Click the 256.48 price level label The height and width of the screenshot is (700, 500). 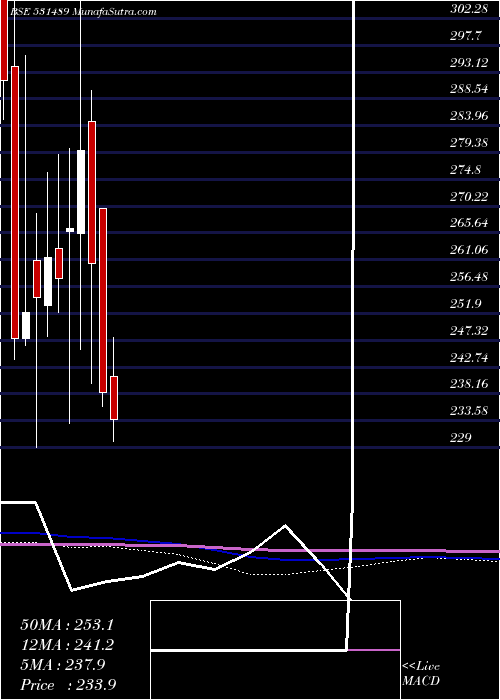(x=468, y=277)
